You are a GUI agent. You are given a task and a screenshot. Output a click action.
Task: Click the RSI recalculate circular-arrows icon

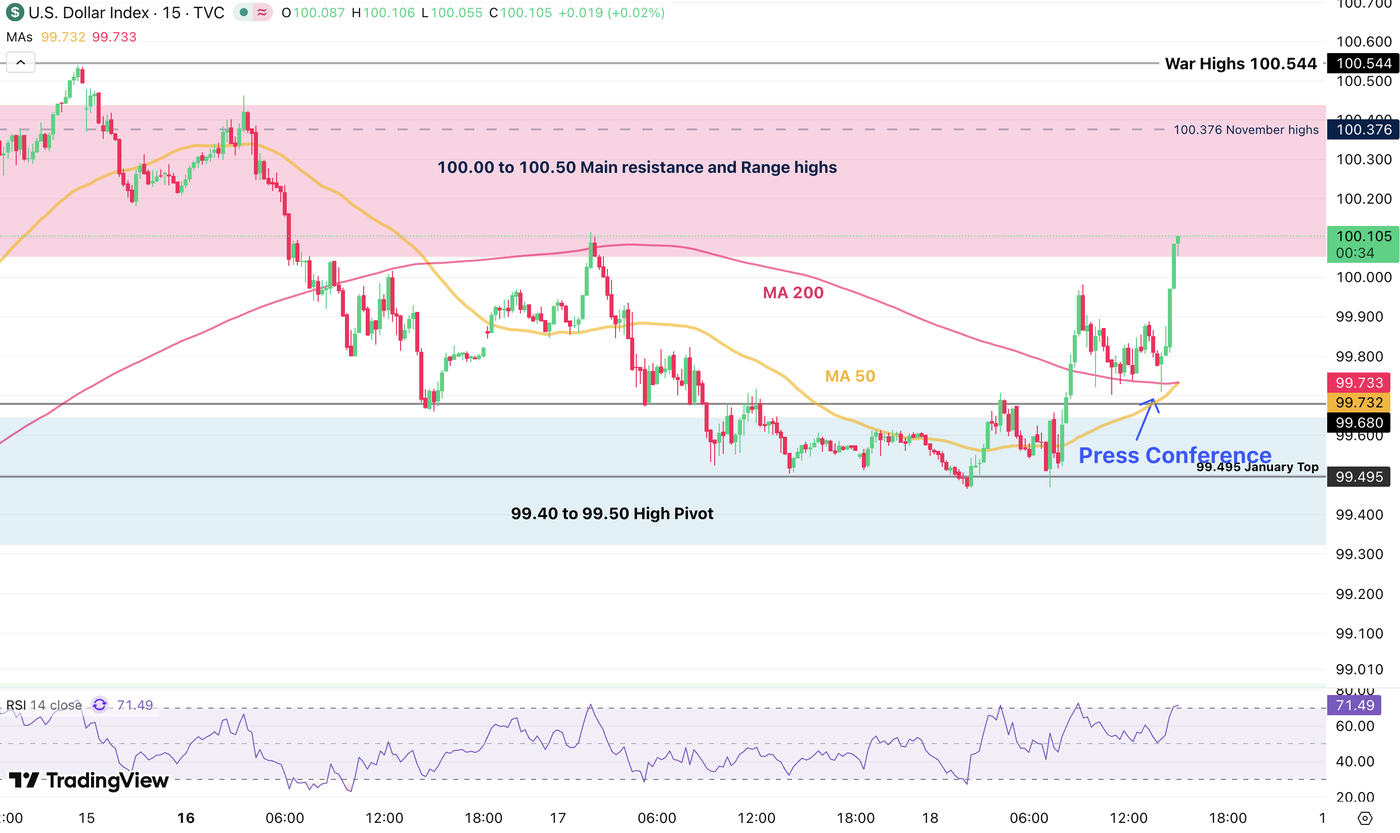coord(97,704)
